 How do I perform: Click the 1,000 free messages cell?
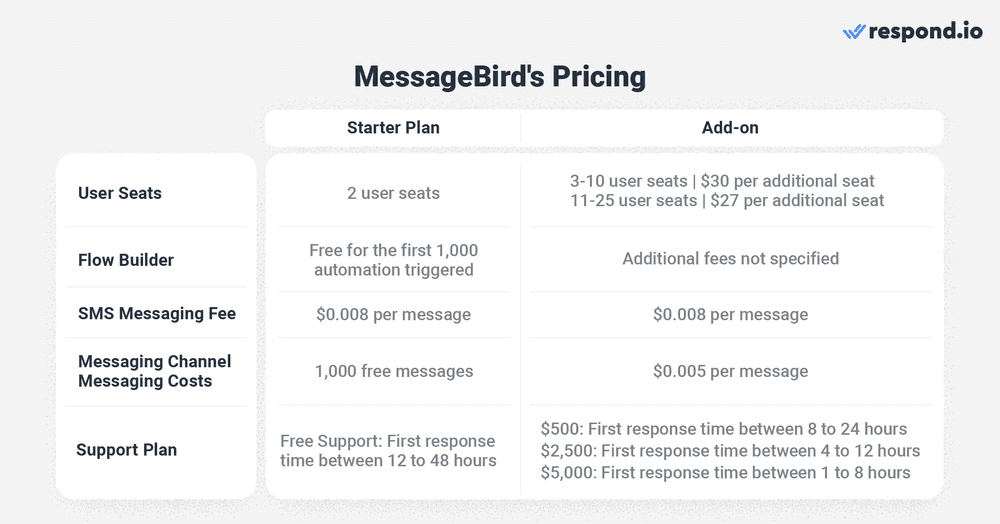[x=393, y=371]
